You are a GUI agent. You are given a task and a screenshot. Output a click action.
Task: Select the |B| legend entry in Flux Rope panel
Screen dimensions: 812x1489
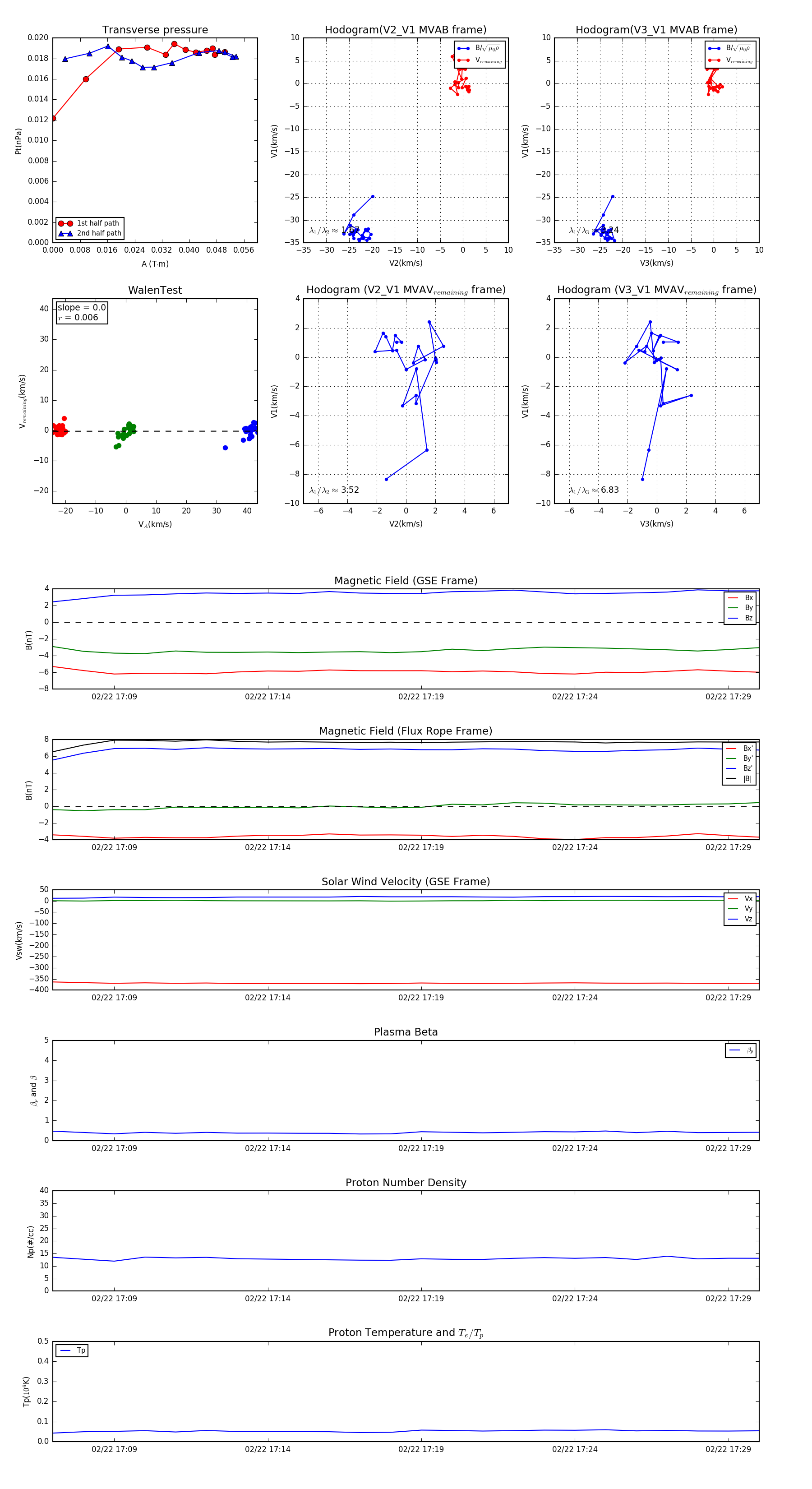coord(740,779)
